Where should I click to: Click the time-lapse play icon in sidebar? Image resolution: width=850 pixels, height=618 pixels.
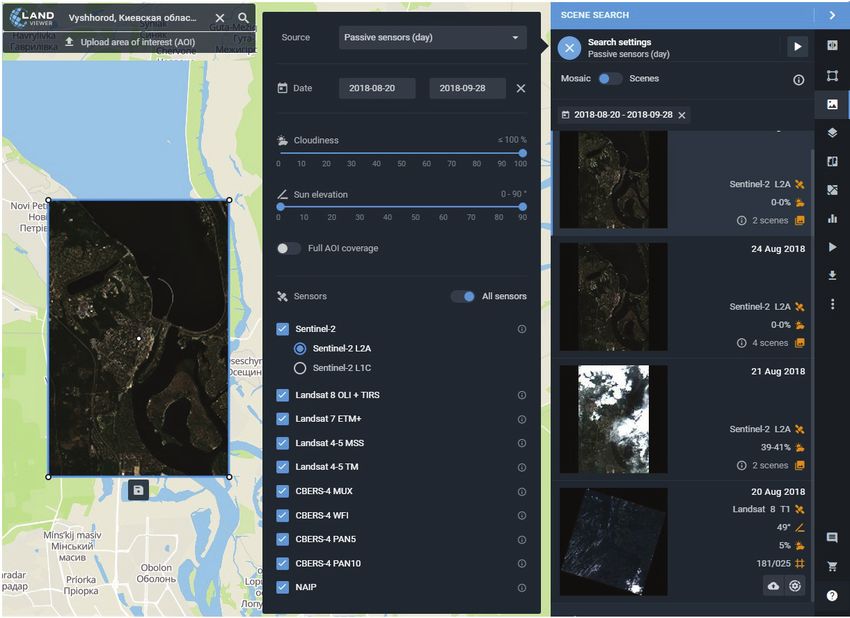pos(832,247)
